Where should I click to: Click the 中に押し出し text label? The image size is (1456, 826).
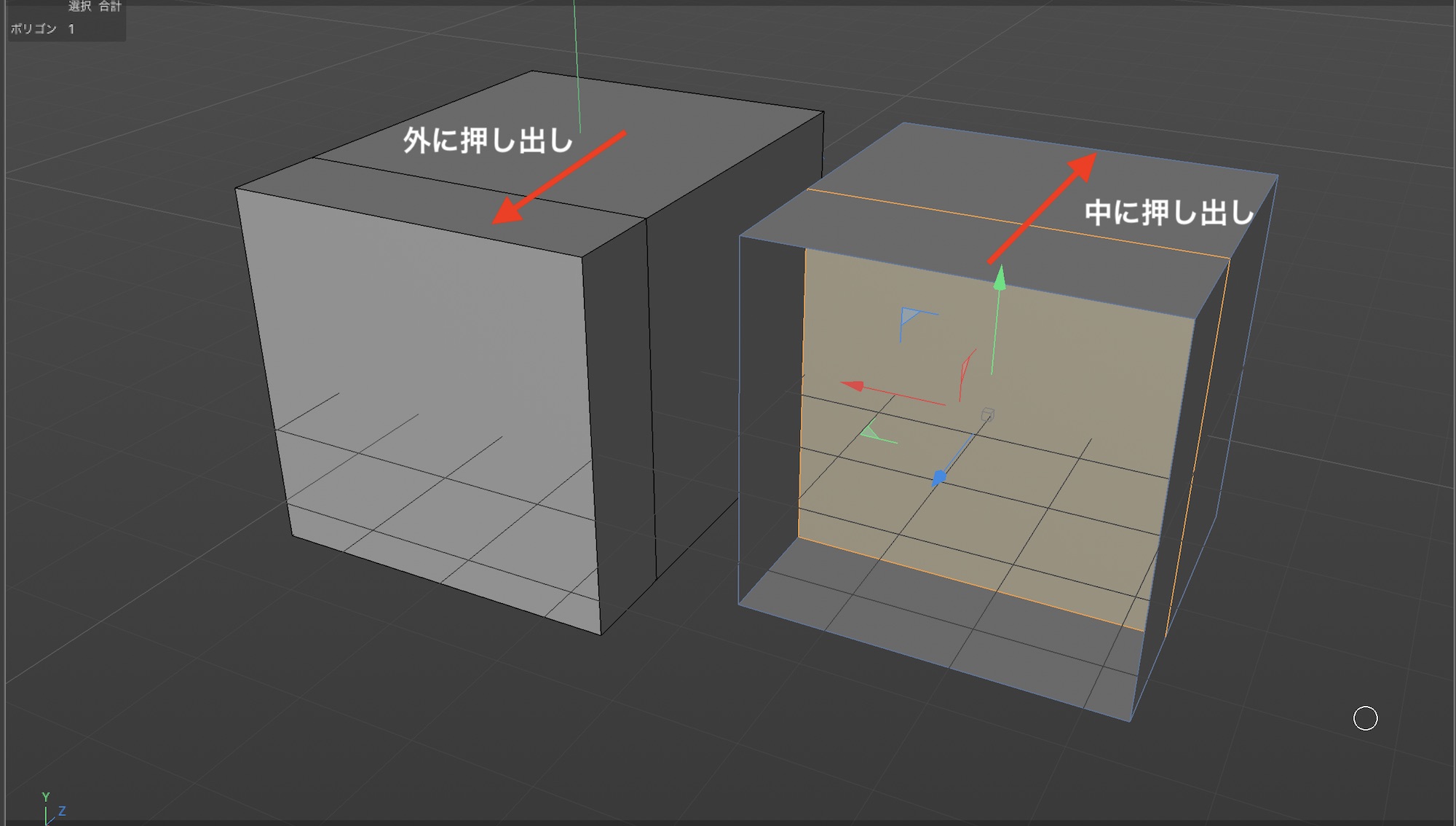[x=1168, y=213]
